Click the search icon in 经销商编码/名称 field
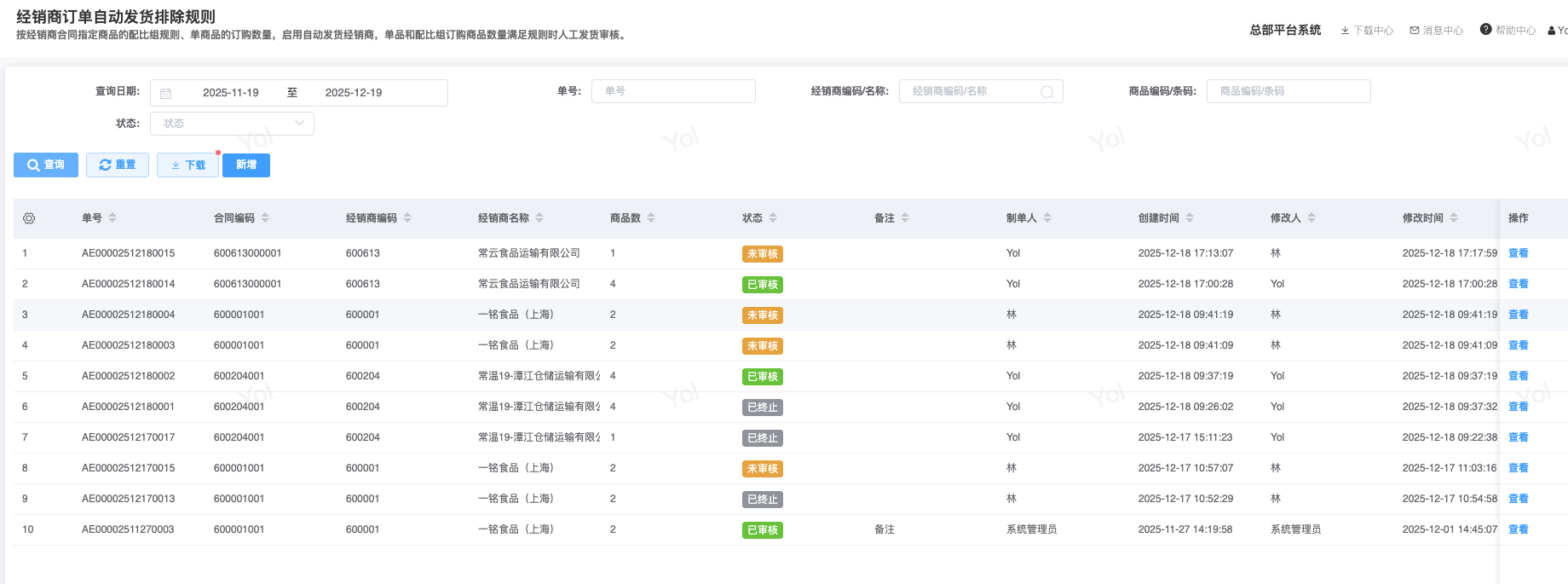Screen dimensions: 1568x584 click(1046, 92)
